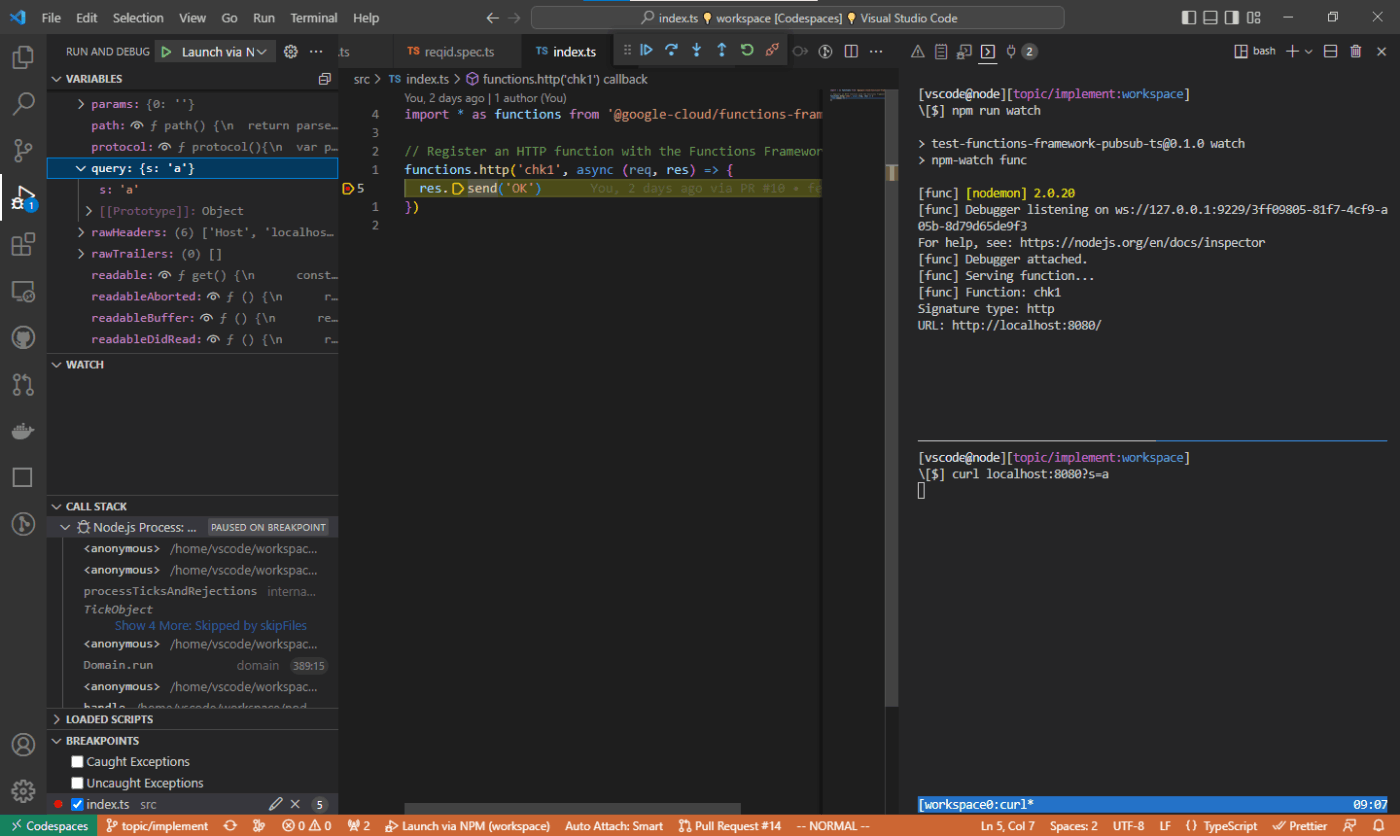Open the Search view in activity bar

click(22, 104)
